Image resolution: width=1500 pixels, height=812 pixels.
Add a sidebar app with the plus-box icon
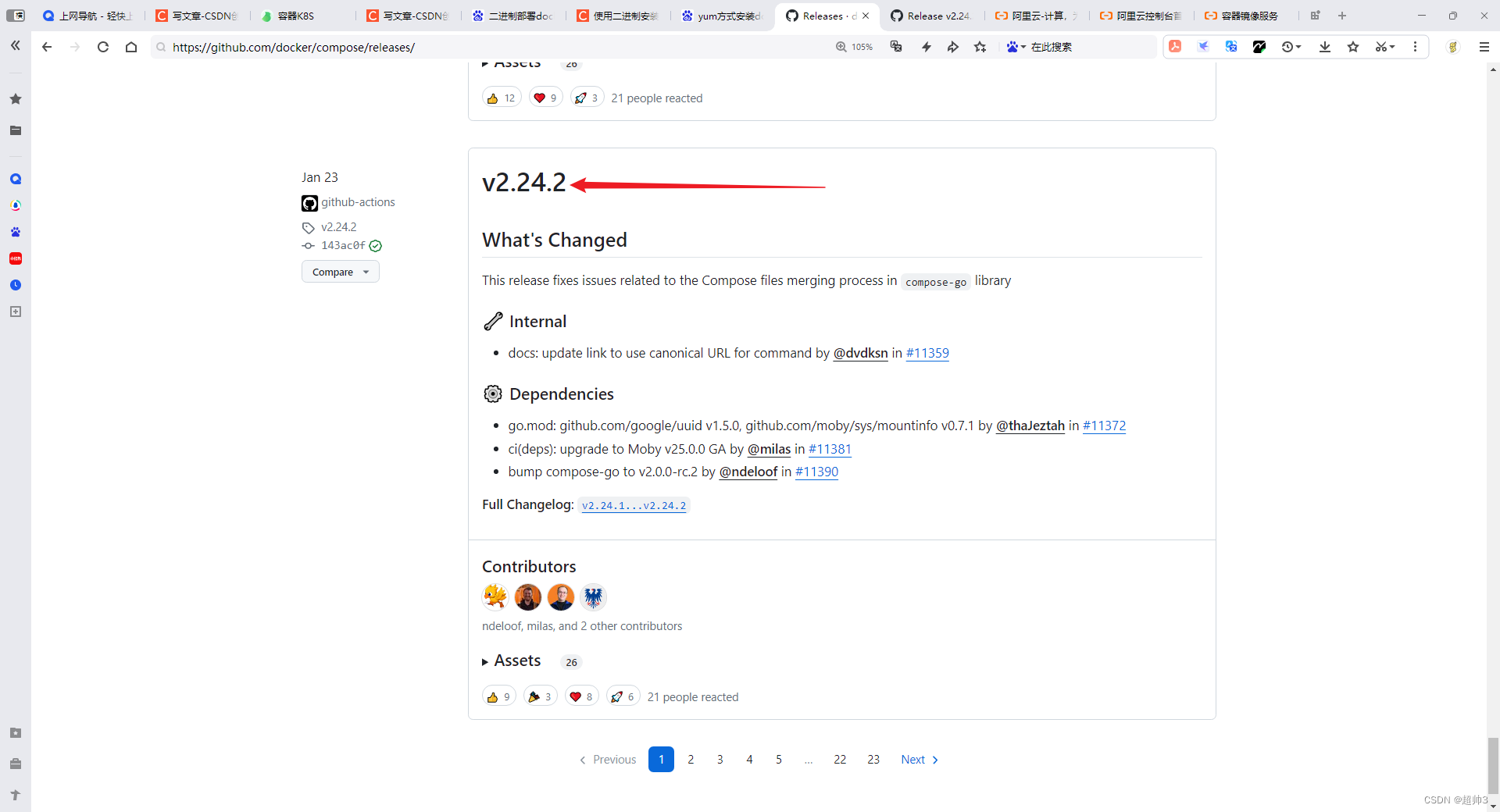tap(16, 312)
